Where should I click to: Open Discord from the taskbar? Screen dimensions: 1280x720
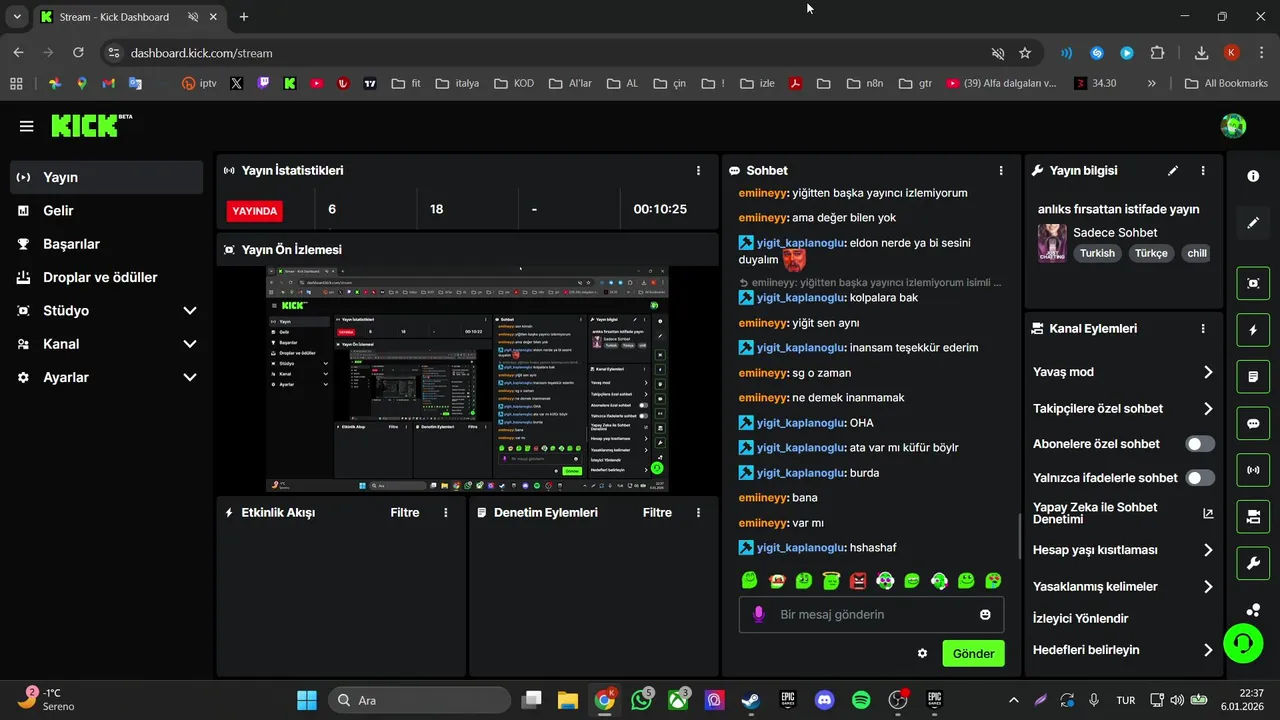click(x=824, y=700)
